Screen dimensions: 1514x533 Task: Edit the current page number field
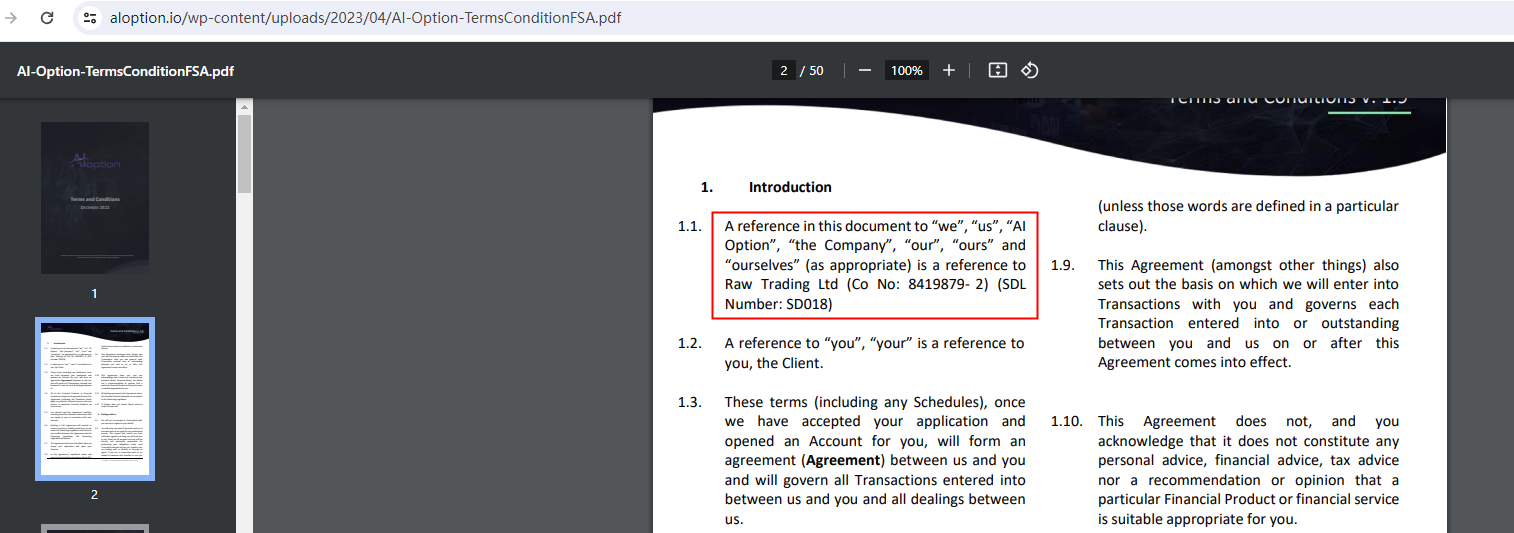783,70
